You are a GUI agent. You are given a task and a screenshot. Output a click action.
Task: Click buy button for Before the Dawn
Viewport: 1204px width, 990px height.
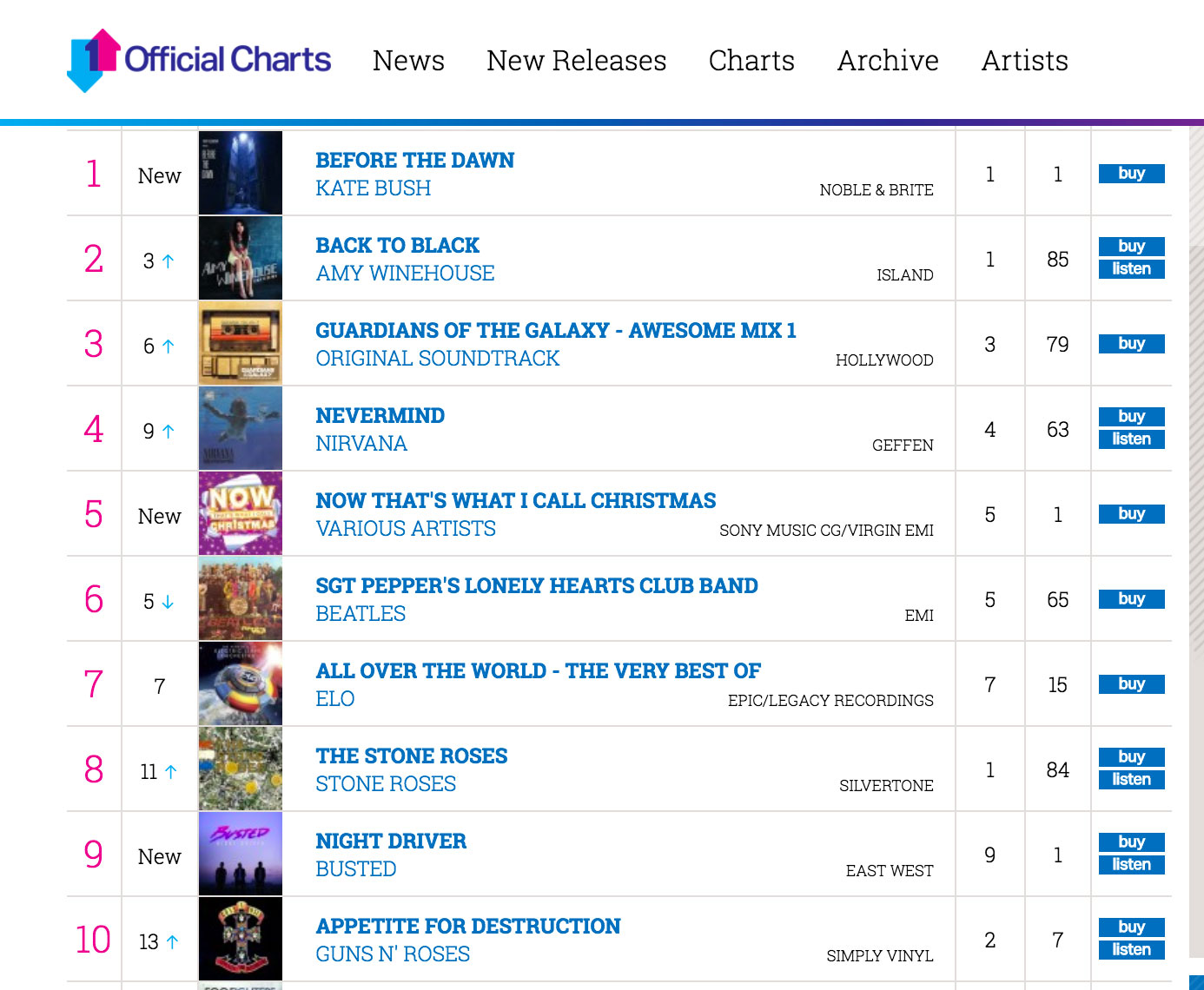(x=1131, y=174)
